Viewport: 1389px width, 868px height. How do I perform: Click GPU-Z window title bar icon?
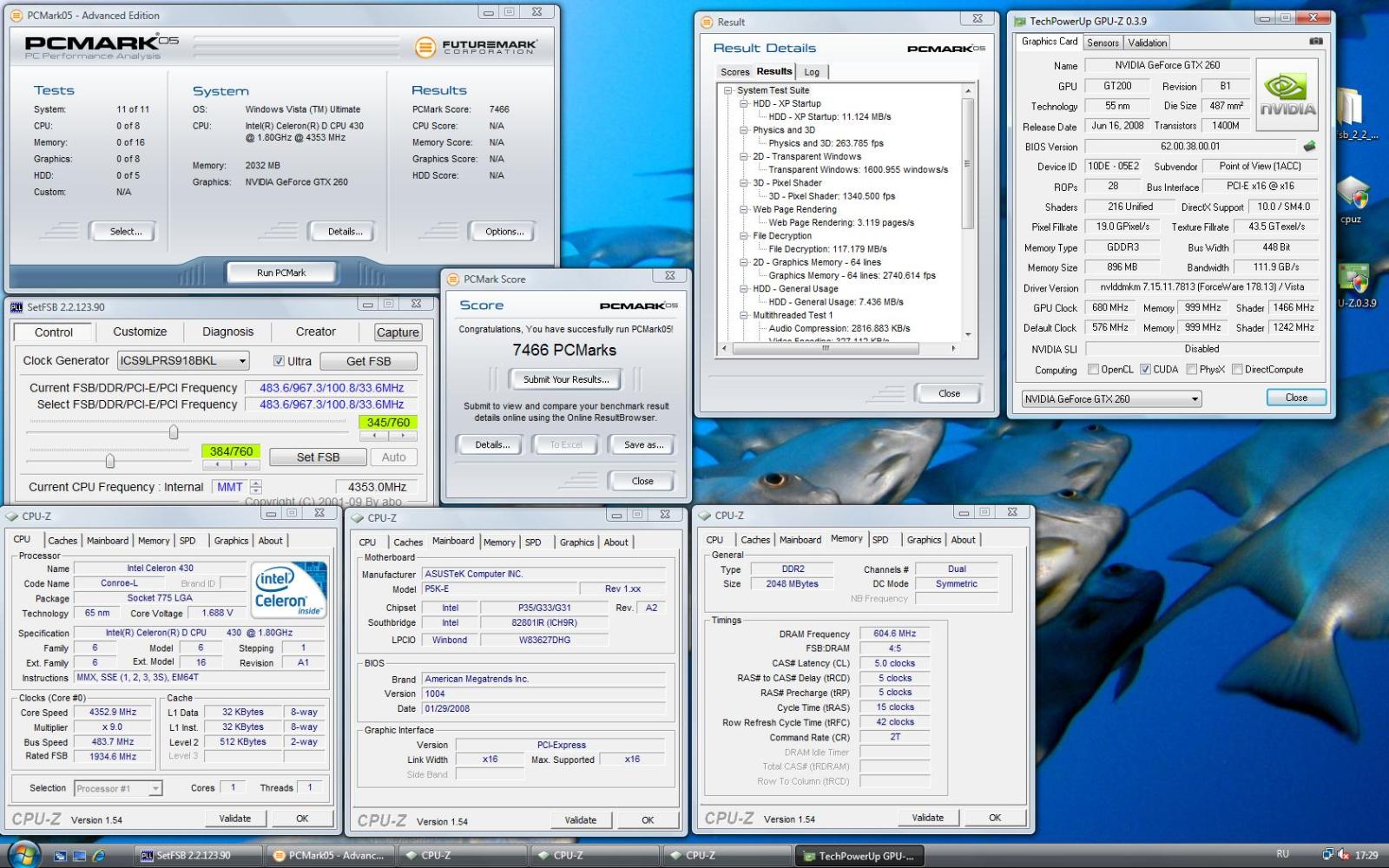click(x=1020, y=21)
